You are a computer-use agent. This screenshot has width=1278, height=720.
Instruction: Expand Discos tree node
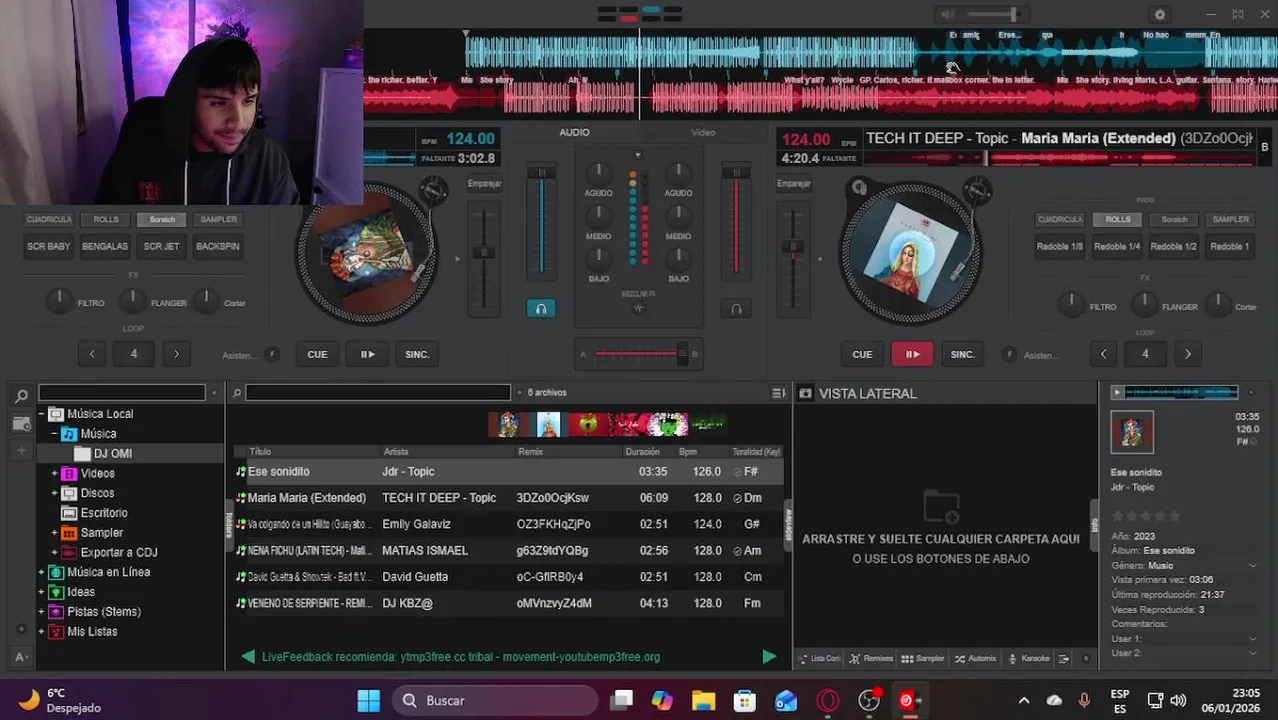click(x=55, y=493)
